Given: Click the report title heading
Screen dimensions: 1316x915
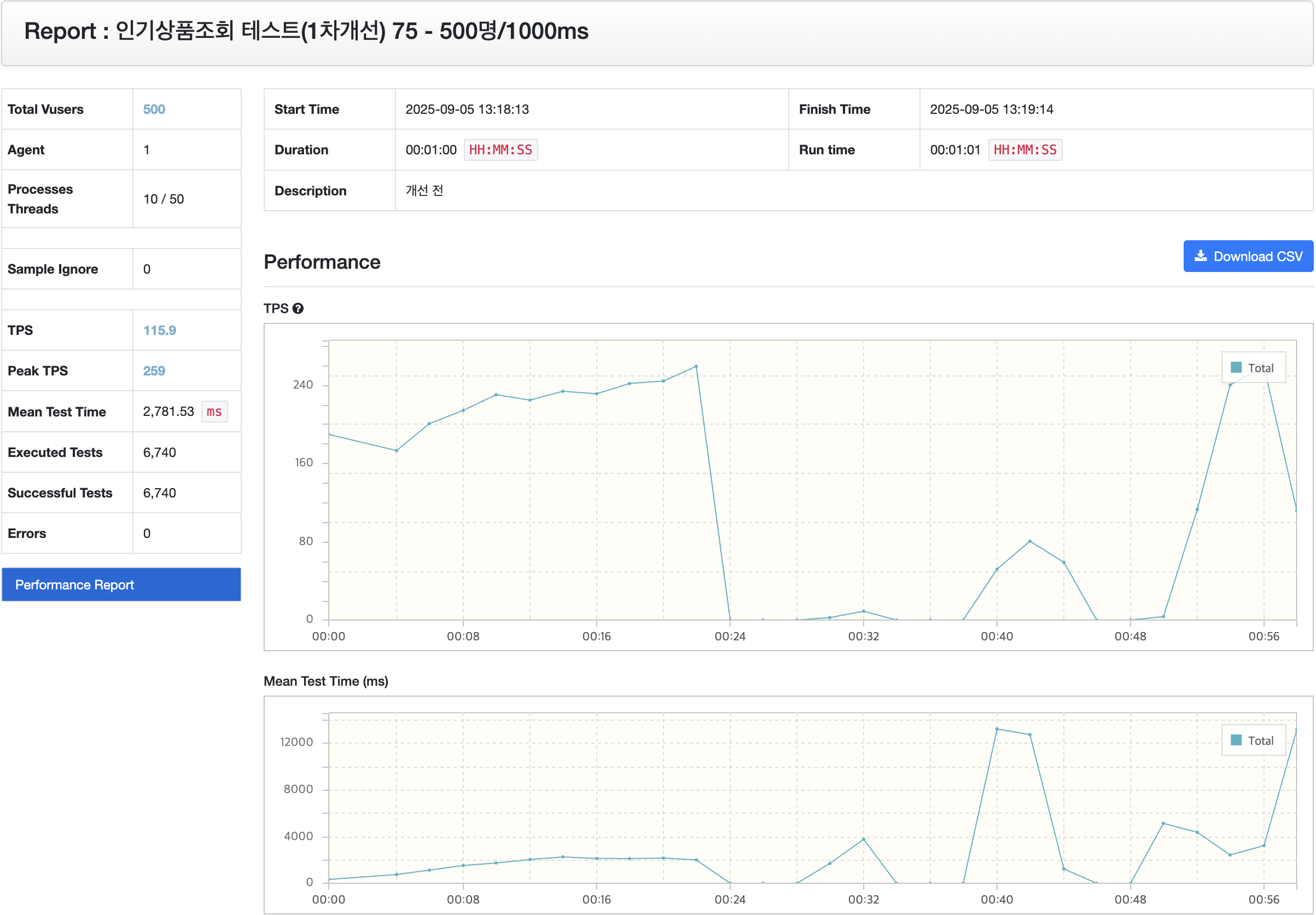Looking at the screenshot, I should 306,31.
